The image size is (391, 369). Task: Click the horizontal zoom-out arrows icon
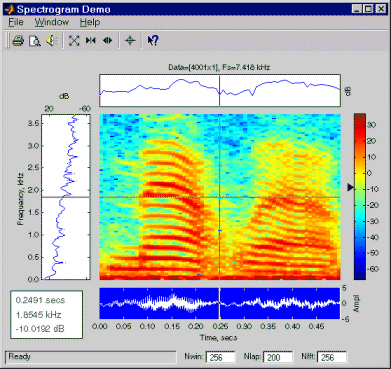(x=107, y=41)
